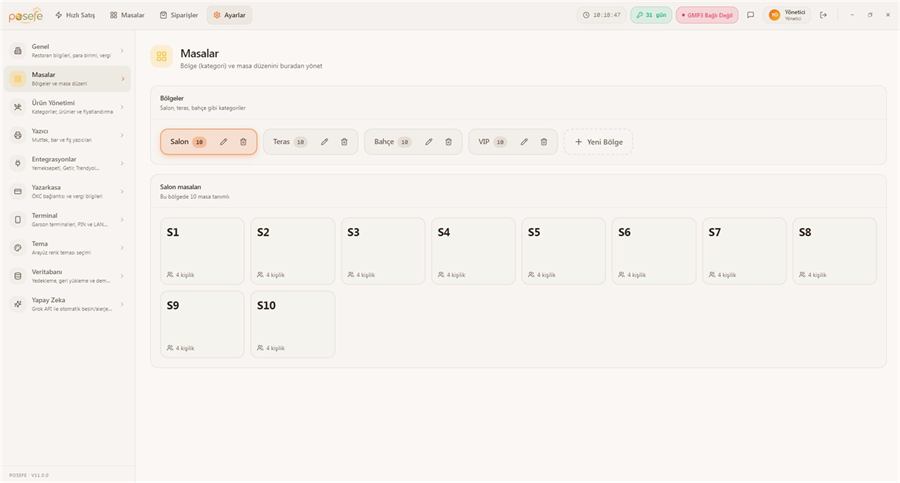Click the Entegrasyonlar plug icon
This screenshot has width=900, height=483.
18,163
